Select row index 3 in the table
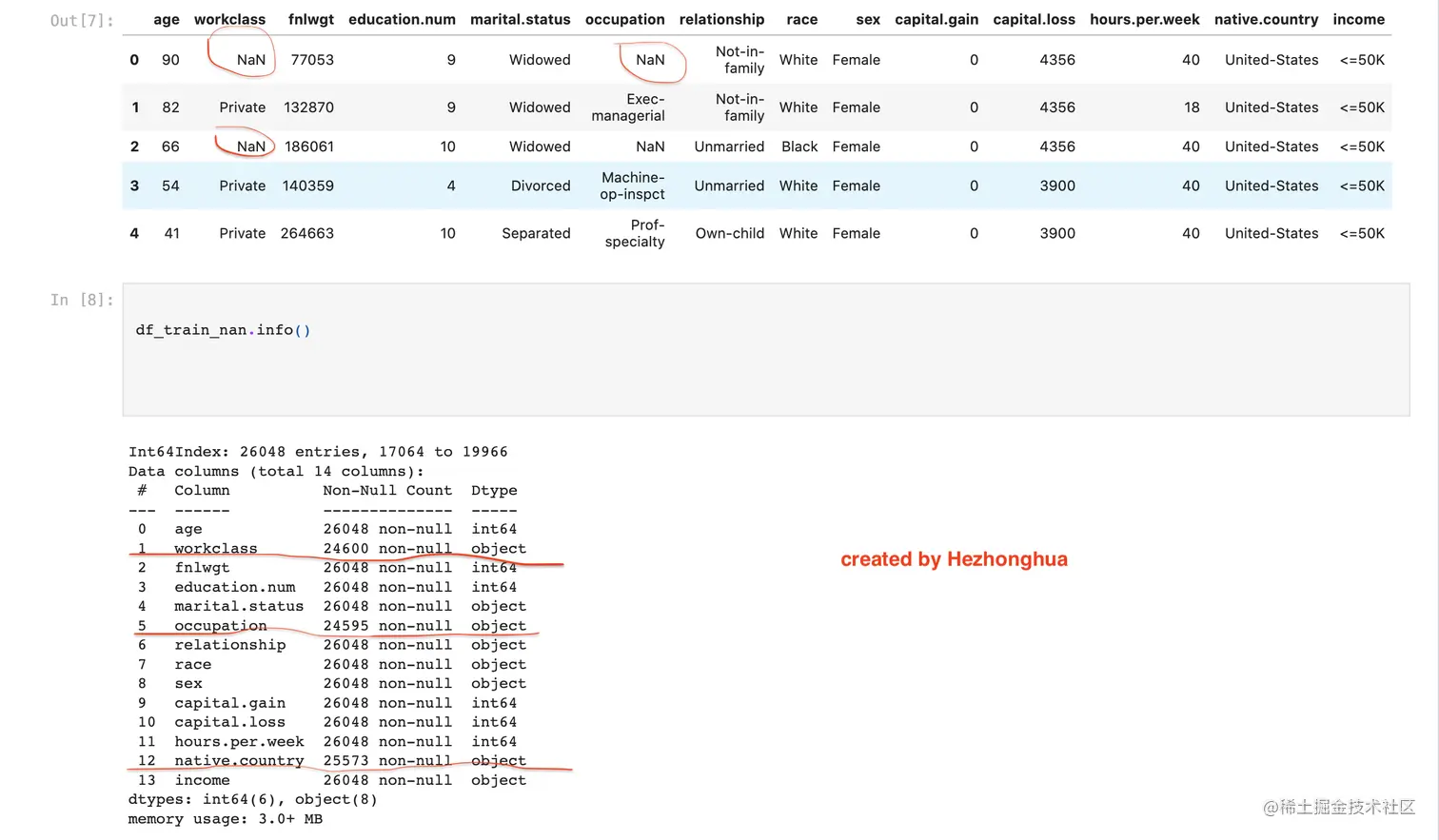This screenshot has width=1439, height=840. (134, 186)
